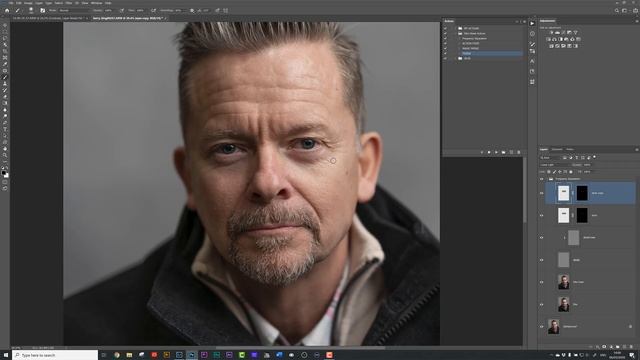This screenshot has height=360, width=640.
Task: Click the Create new set folder icon in the Actions panel
Action: (x=504, y=152)
